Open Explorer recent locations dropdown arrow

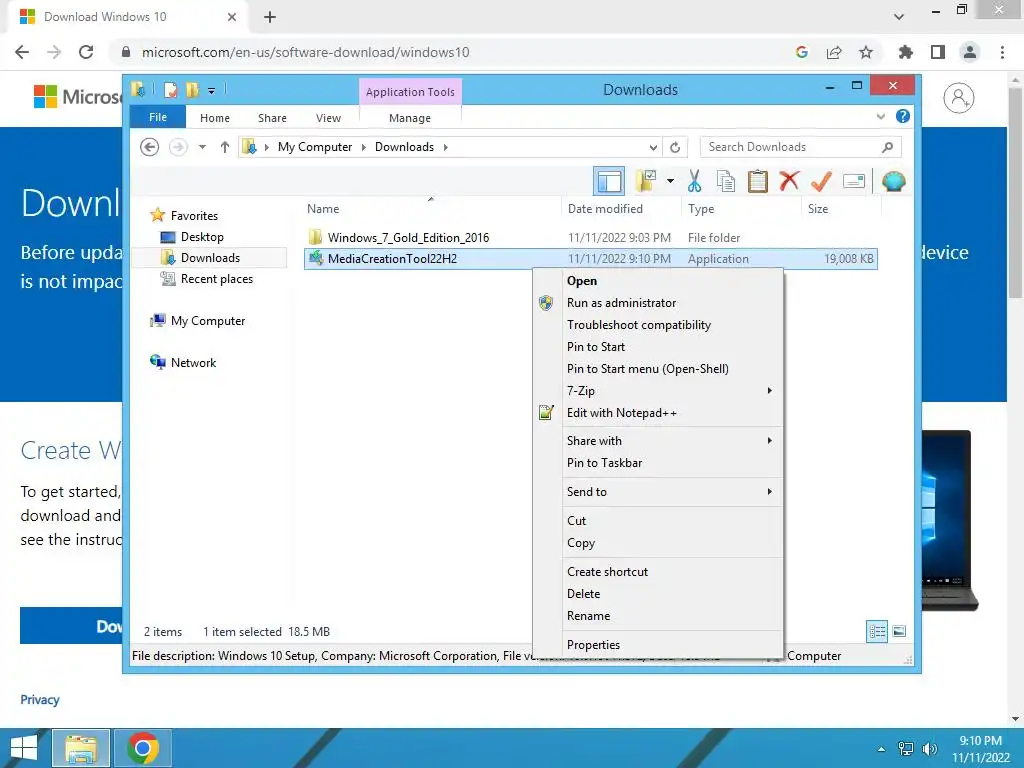point(202,147)
